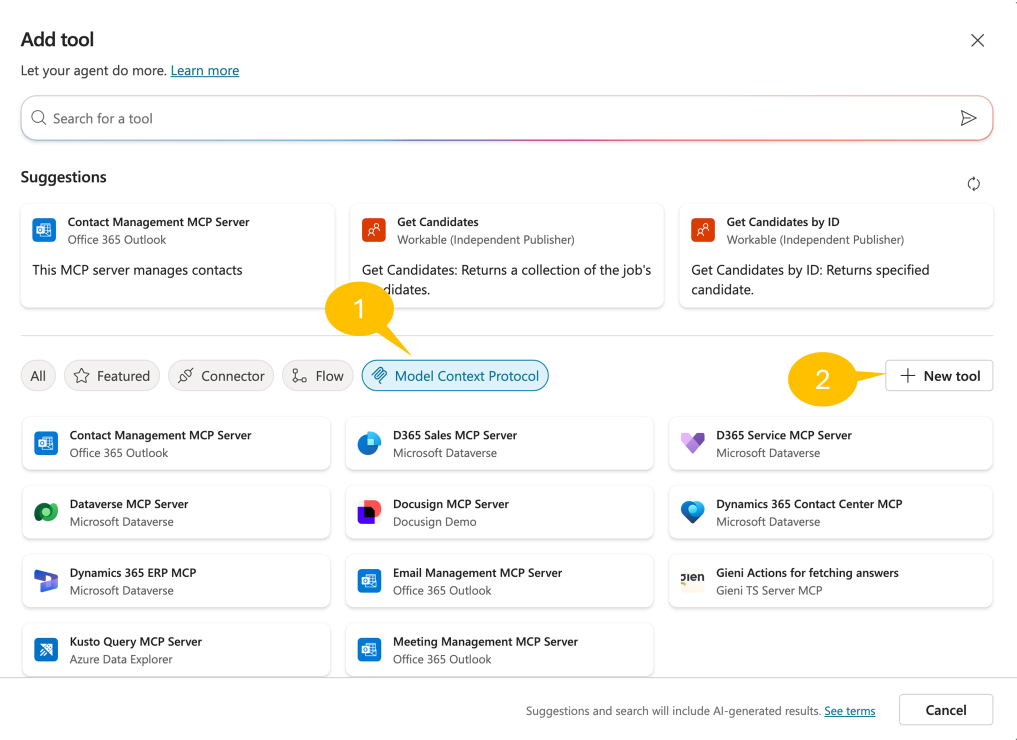Open the Learn more link
1017x740 pixels.
click(x=205, y=70)
